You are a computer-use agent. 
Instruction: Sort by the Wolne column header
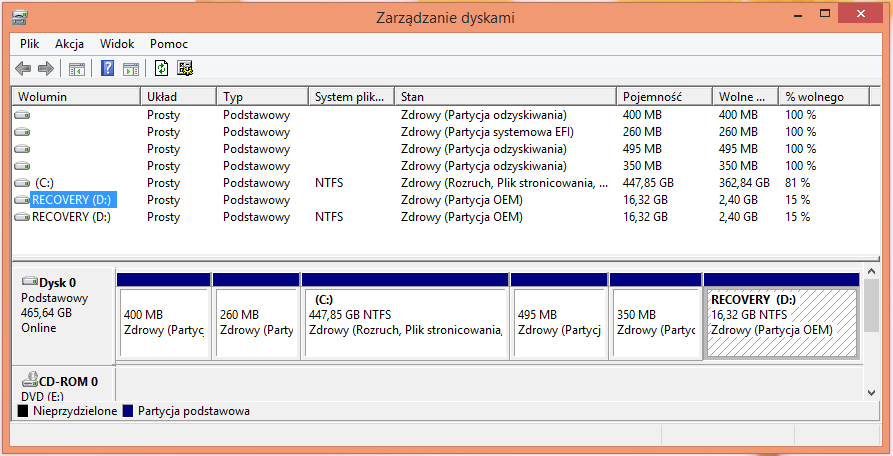tap(745, 97)
